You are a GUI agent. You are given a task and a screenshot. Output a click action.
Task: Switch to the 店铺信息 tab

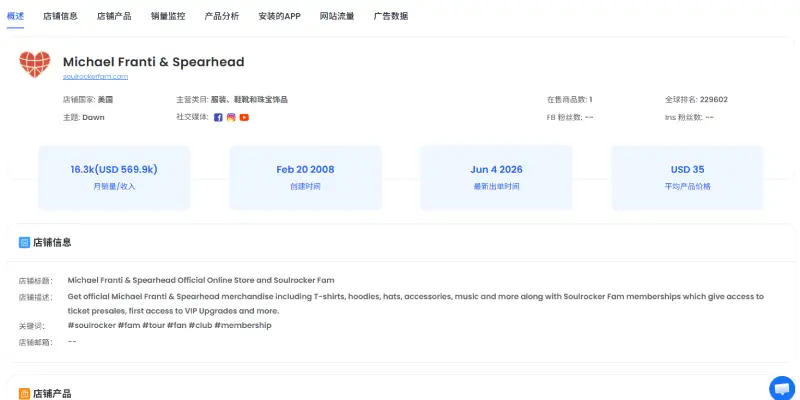tap(60, 16)
